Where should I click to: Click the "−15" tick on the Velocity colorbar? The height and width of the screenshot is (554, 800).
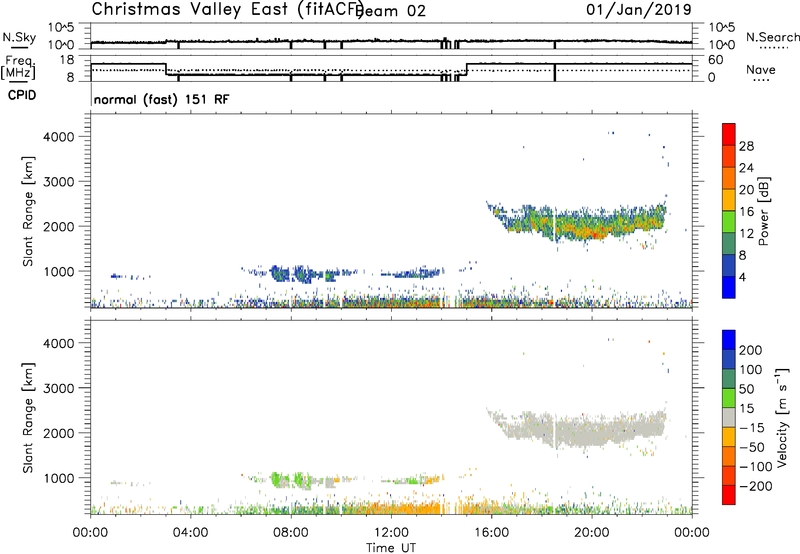[752, 428]
